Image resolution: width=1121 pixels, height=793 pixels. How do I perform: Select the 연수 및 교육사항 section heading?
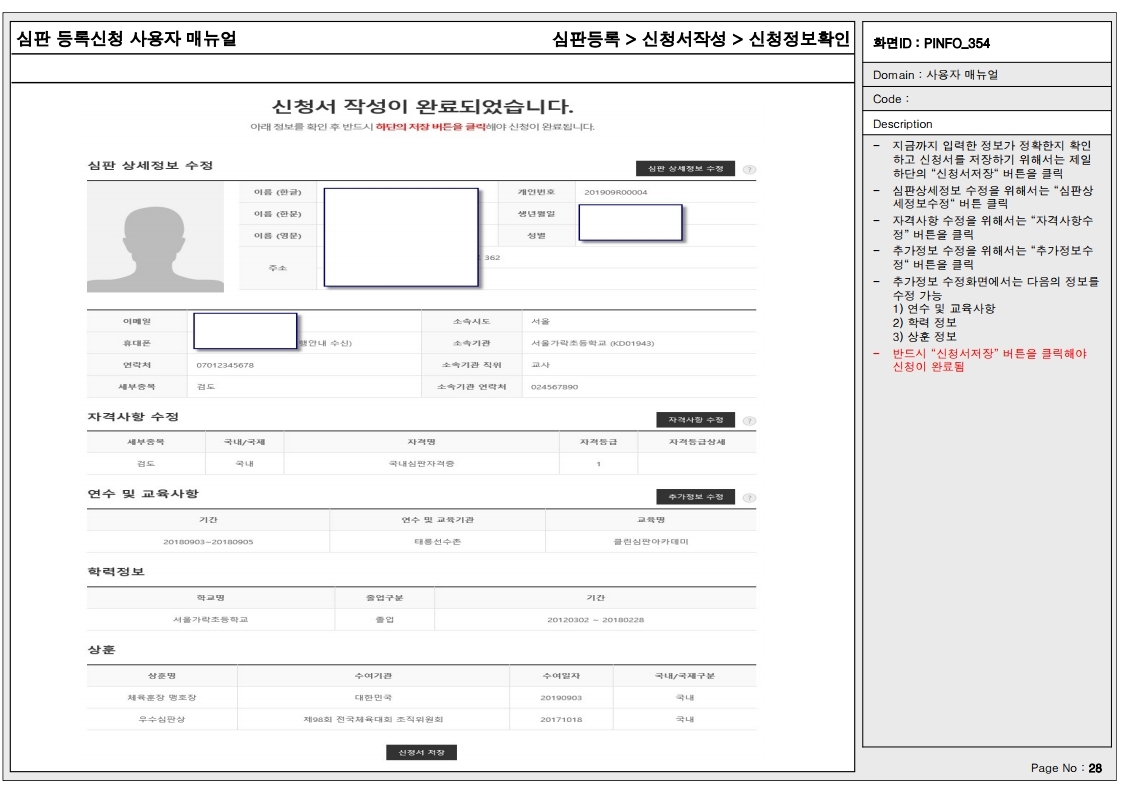pos(143,493)
